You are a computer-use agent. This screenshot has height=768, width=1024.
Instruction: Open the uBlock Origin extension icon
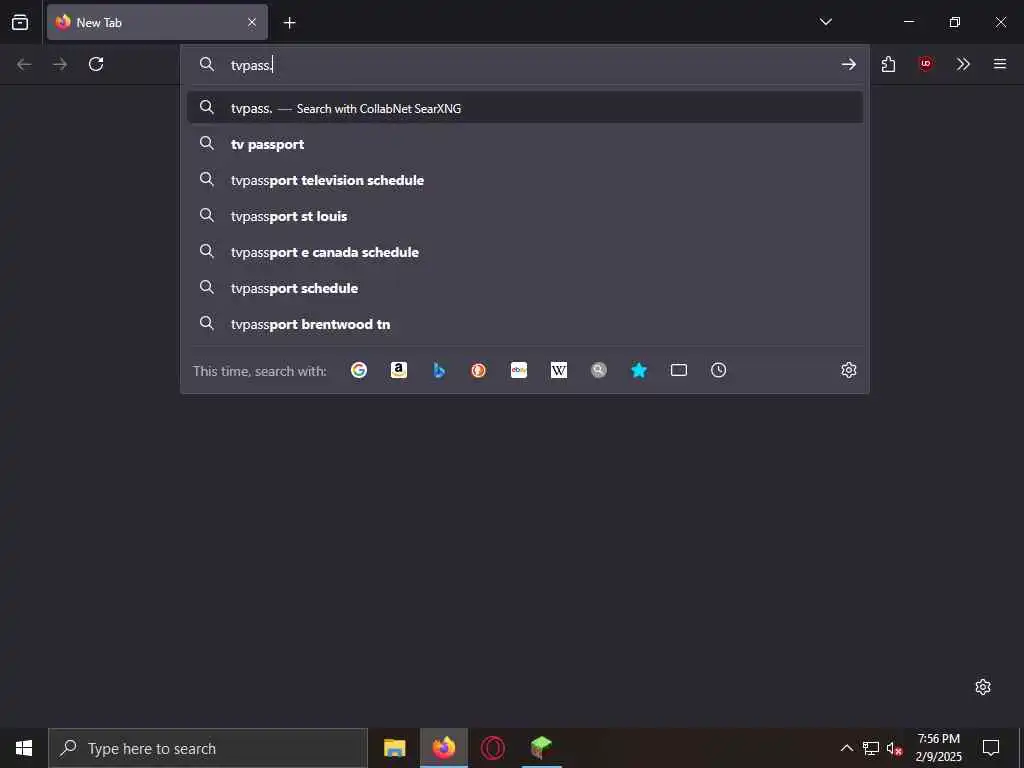point(925,64)
